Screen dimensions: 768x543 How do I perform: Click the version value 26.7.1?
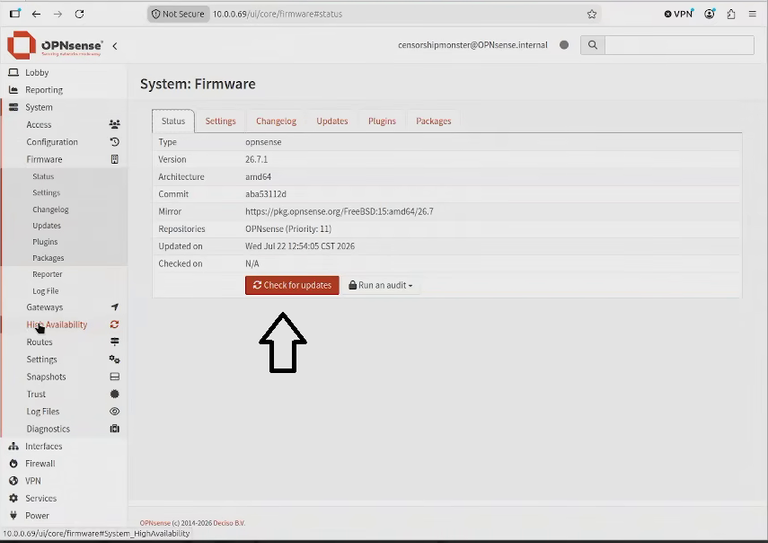[x=256, y=160]
